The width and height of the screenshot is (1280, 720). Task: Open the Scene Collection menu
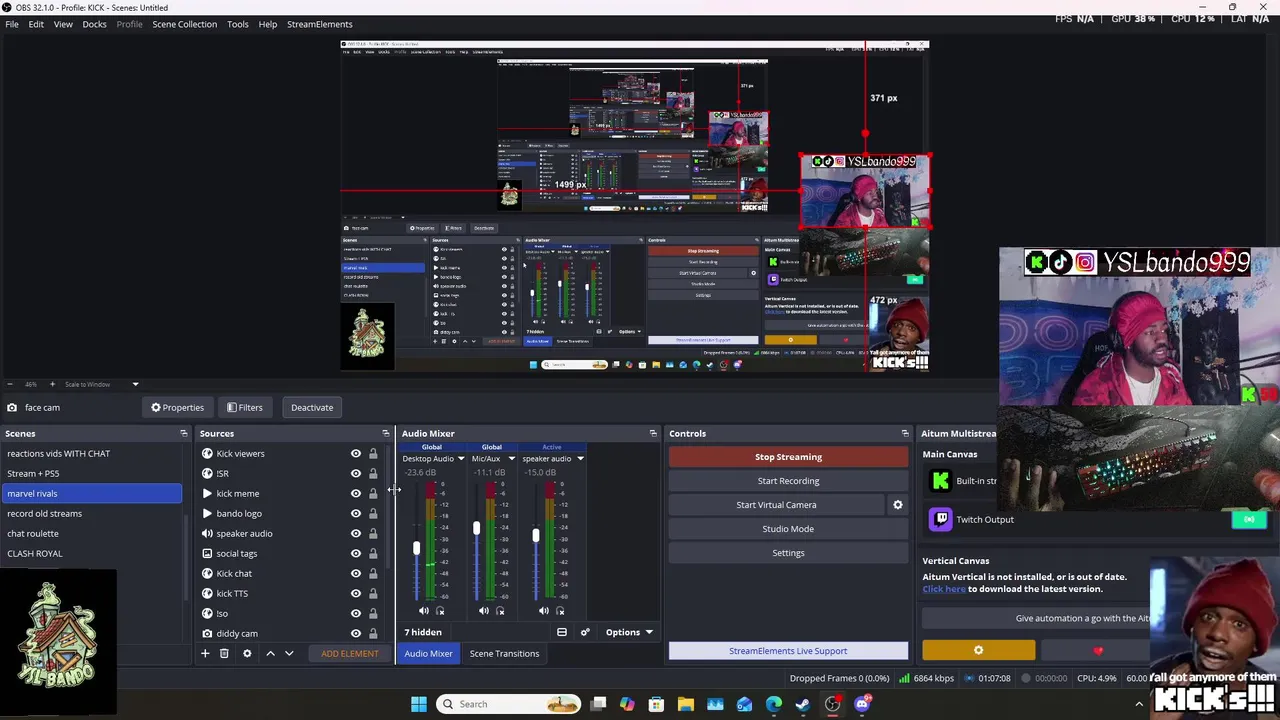[184, 24]
